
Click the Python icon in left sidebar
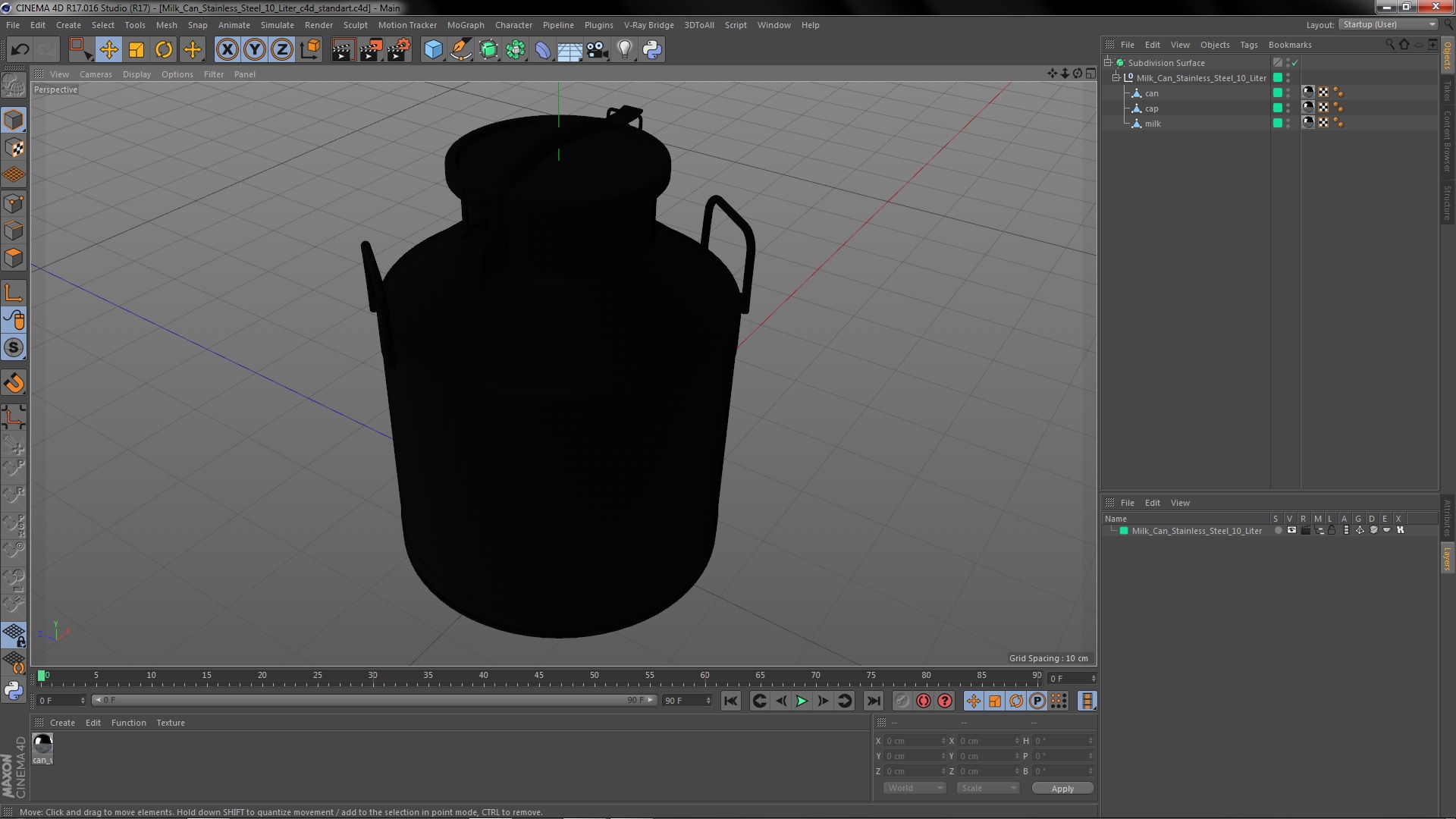tap(14, 690)
